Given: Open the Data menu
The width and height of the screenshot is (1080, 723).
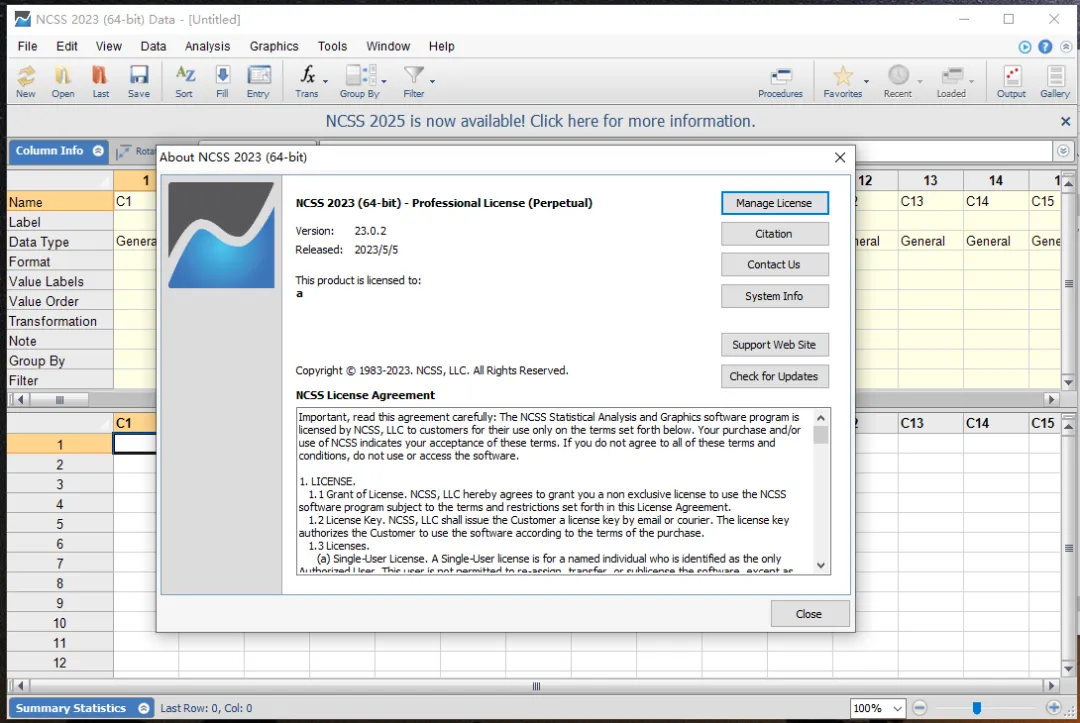Looking at the screenshot, I should point(153,46).
